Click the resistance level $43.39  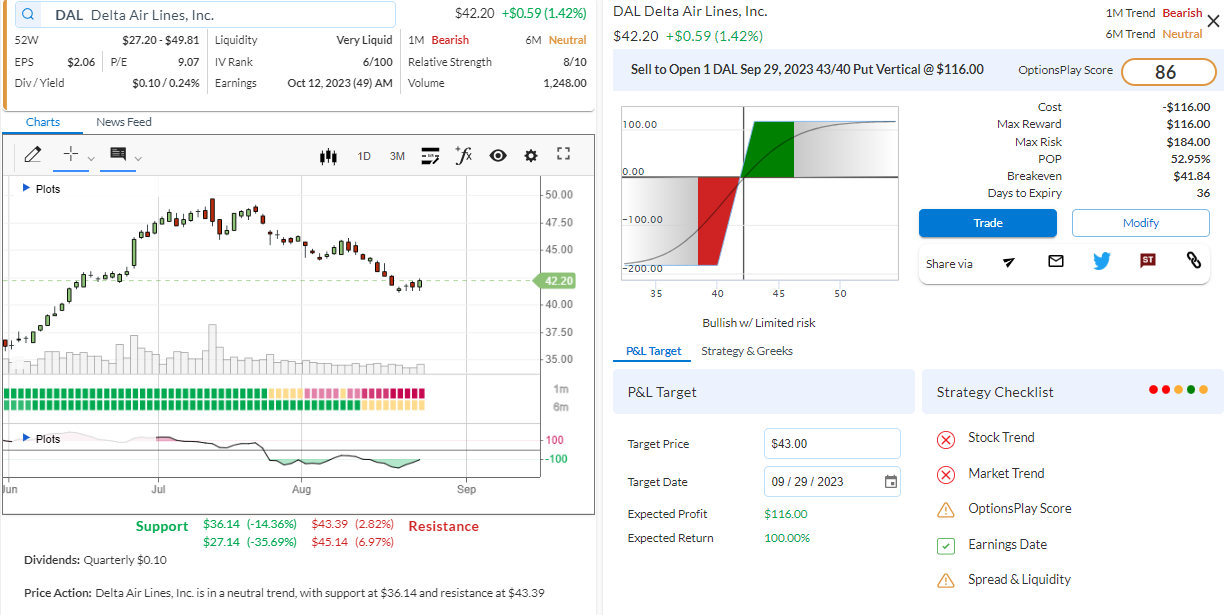click(x=329, y=524)
